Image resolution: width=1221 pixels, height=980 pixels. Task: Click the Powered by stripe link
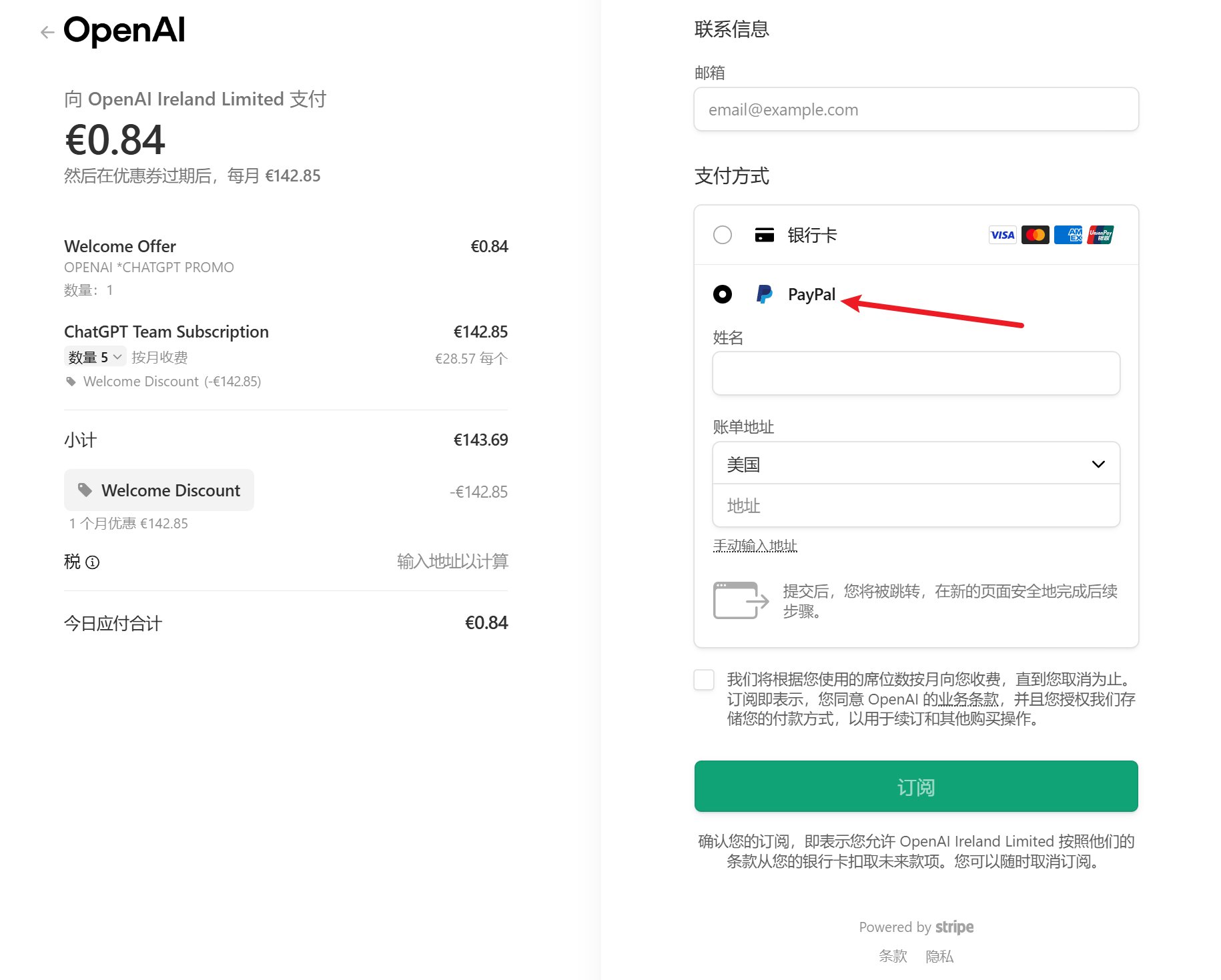[916, 927]
